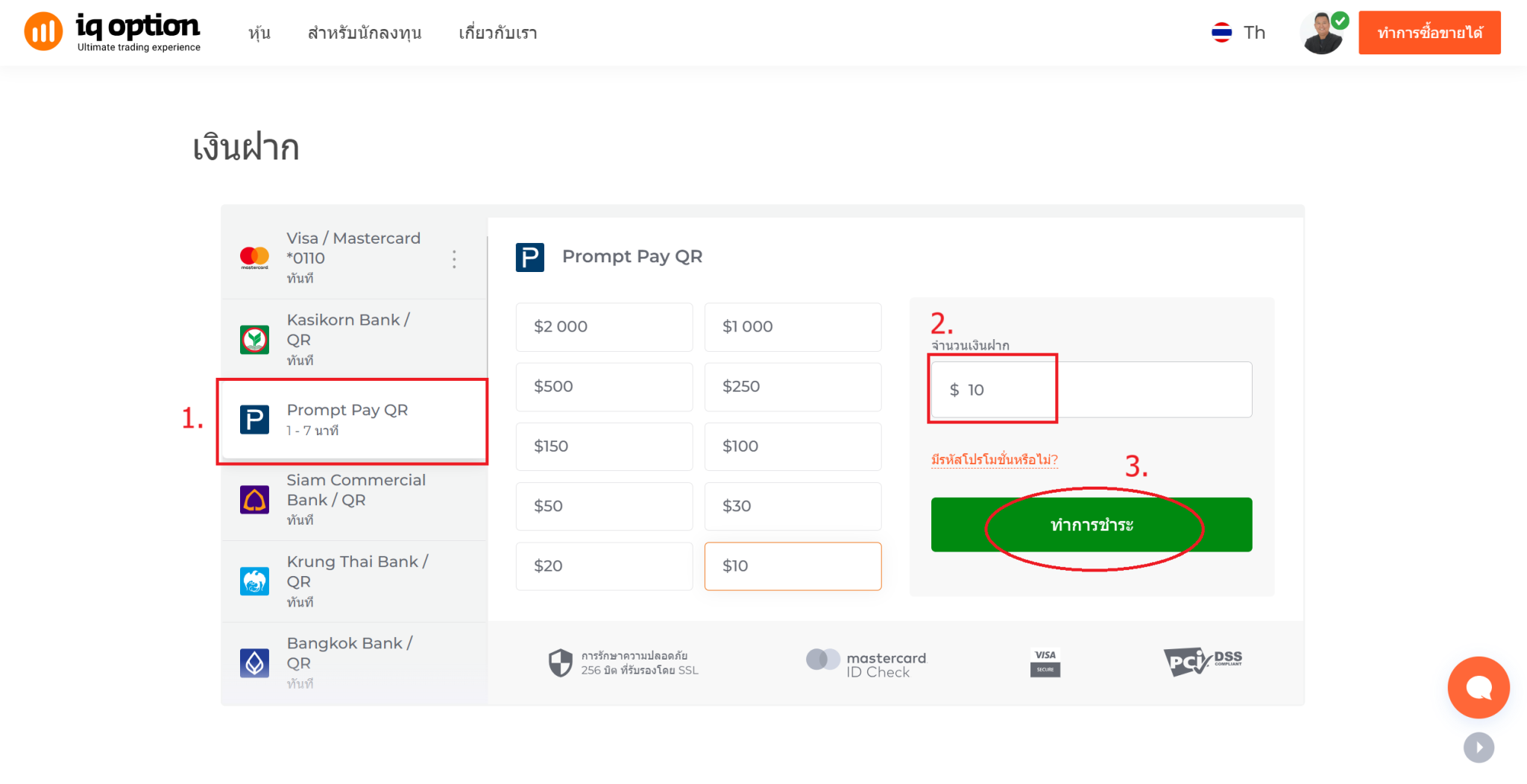This screenshot has width=1527, height=784.
Task: Select the Kasikorn Bank QR icon
Action: click(254, 339)
